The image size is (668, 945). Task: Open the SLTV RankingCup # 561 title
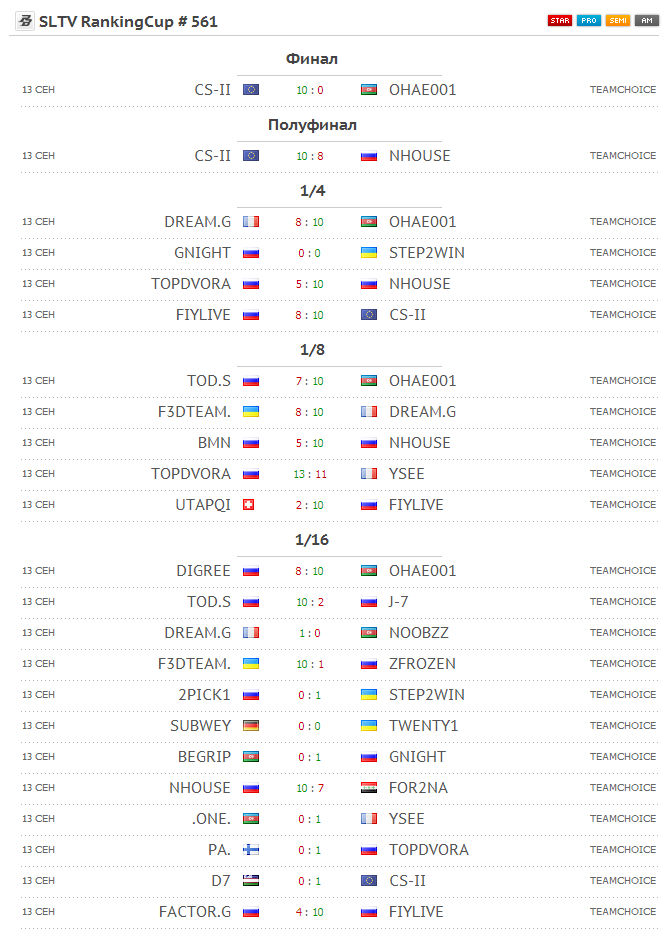pos(128,21)
